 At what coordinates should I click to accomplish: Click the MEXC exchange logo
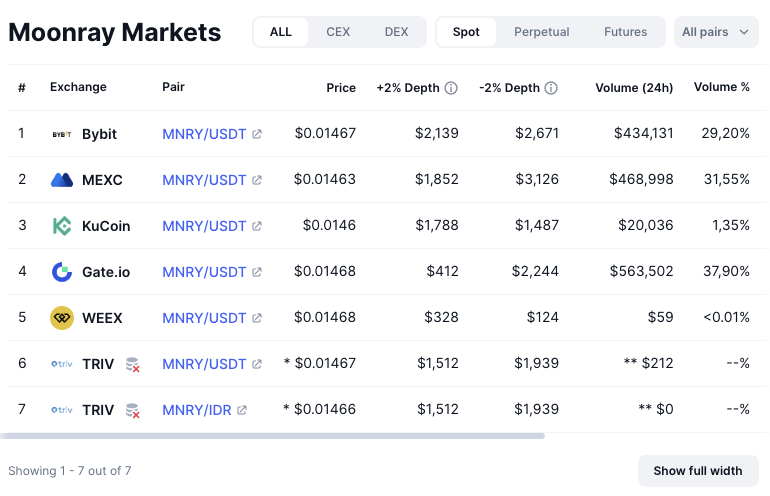pos(62,180)
